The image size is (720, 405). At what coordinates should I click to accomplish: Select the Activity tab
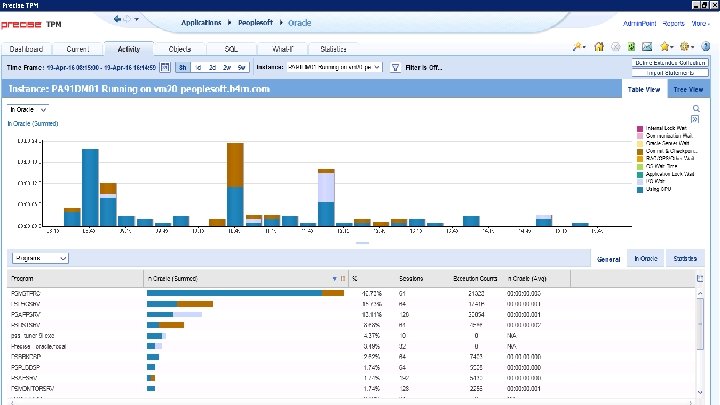129,49
